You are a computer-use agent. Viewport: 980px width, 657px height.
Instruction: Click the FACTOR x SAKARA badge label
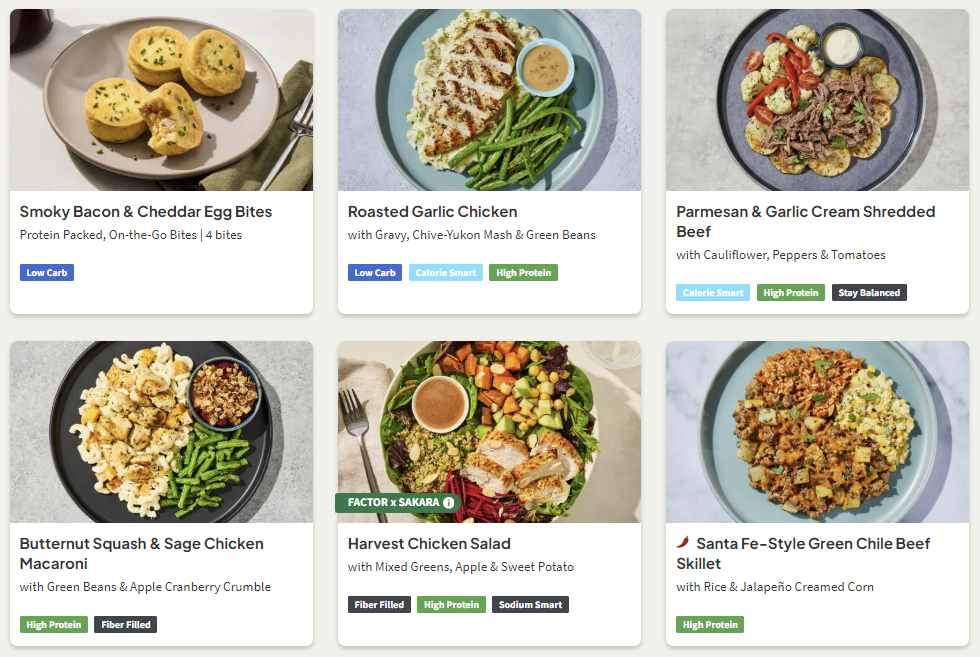[393, 502]
